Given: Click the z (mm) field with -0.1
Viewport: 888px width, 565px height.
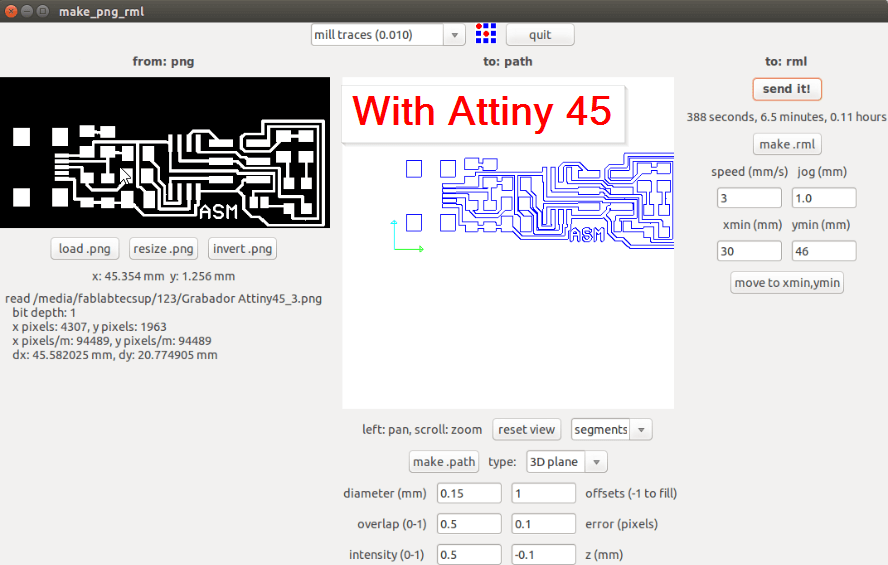Looking at the screenshot, I should pos(544,554).
